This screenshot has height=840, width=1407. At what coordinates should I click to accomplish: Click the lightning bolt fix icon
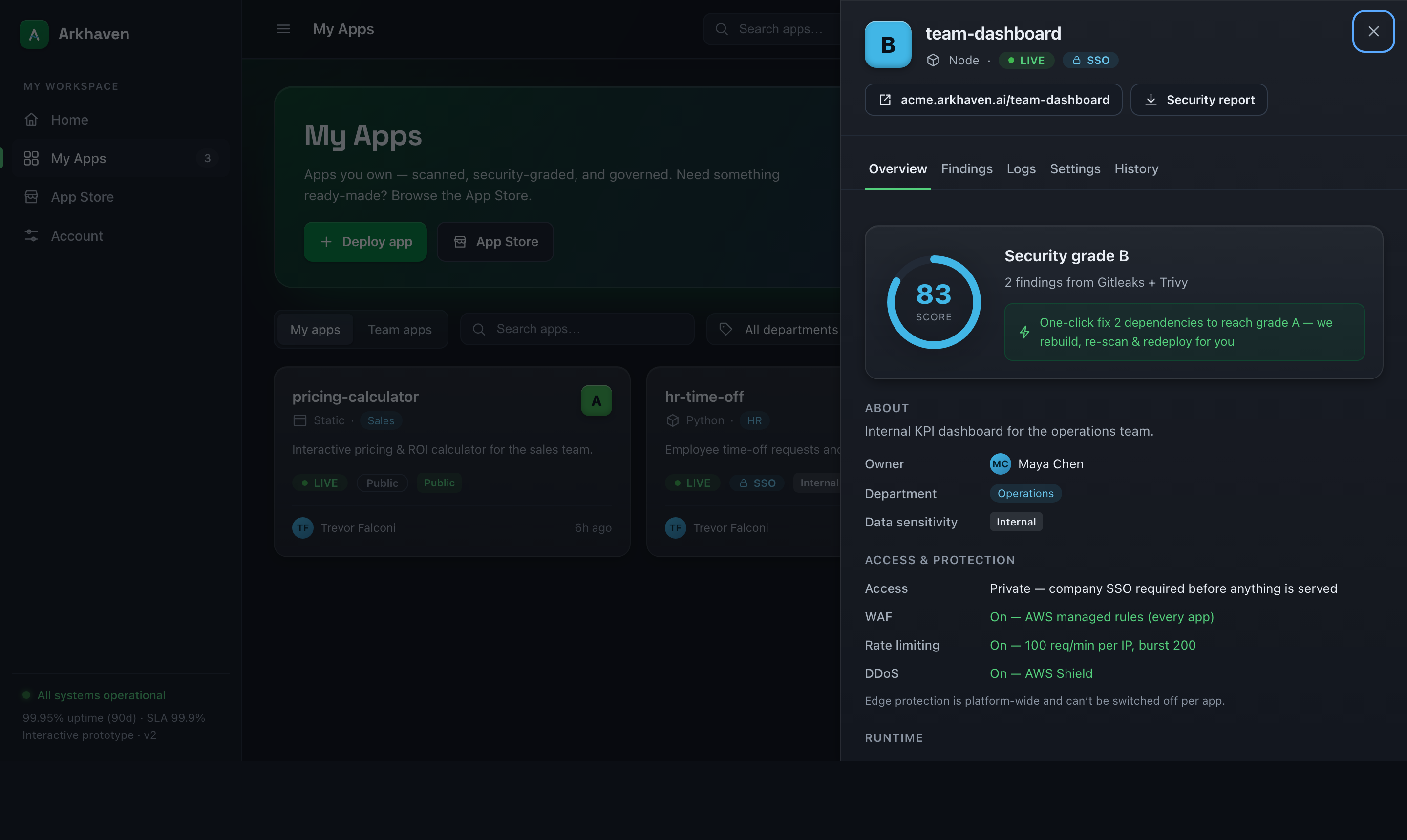tap(1024, 332)
